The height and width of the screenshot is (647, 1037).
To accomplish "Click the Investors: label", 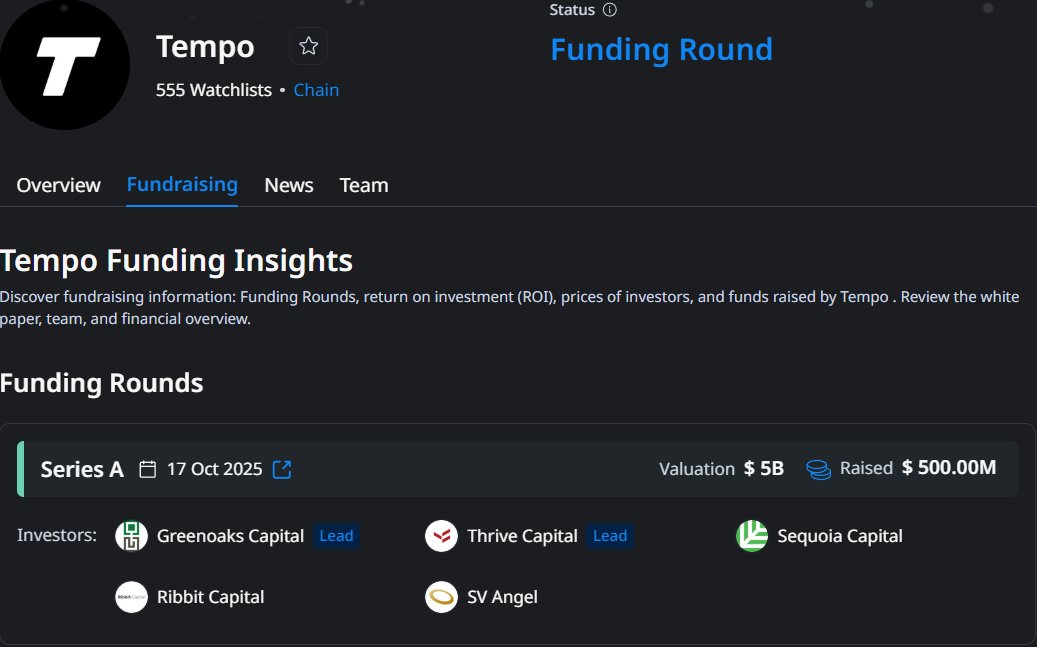I will point(57,535).
